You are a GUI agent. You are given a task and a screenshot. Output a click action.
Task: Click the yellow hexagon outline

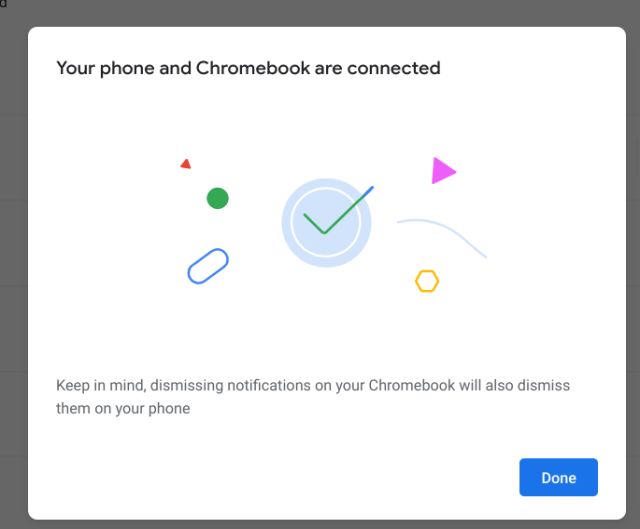click(427, 281)
